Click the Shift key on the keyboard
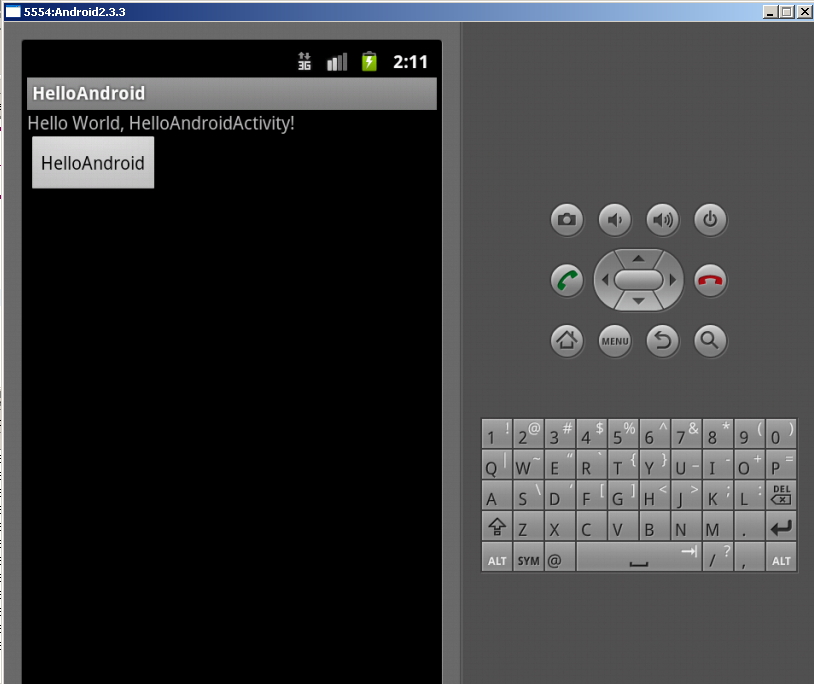Image resolution: width=814 pixels, height=684 pixels. point(497,526)
